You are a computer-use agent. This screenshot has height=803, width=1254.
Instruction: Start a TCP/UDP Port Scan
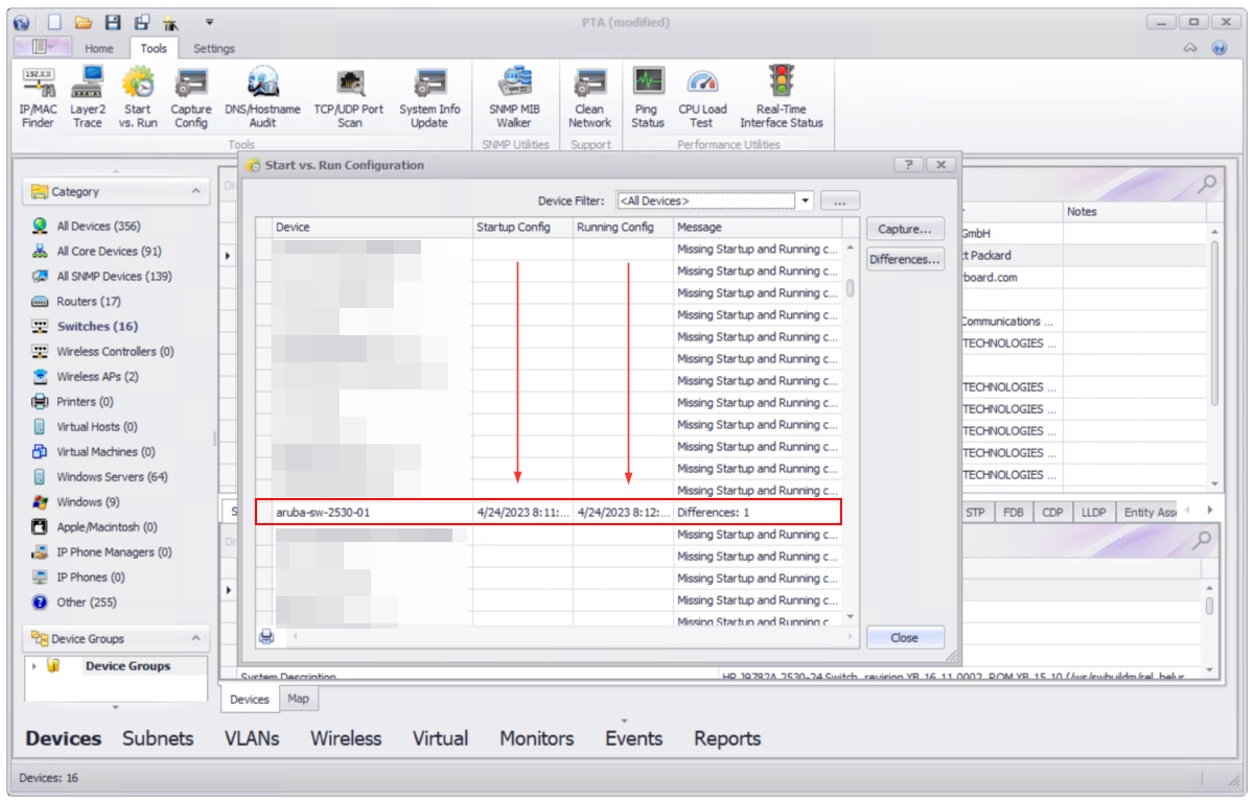(x=350, y=95)
